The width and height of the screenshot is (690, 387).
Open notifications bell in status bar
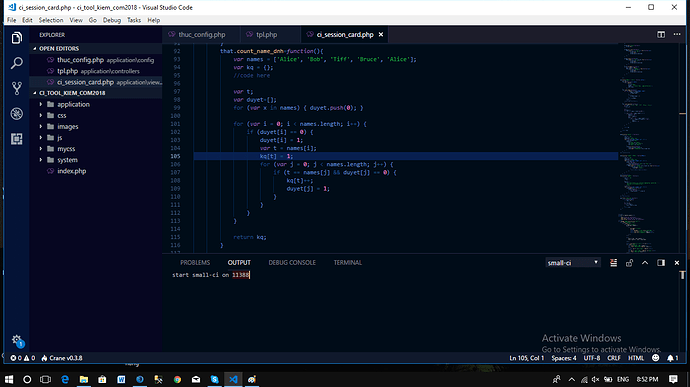click(672, 358)
